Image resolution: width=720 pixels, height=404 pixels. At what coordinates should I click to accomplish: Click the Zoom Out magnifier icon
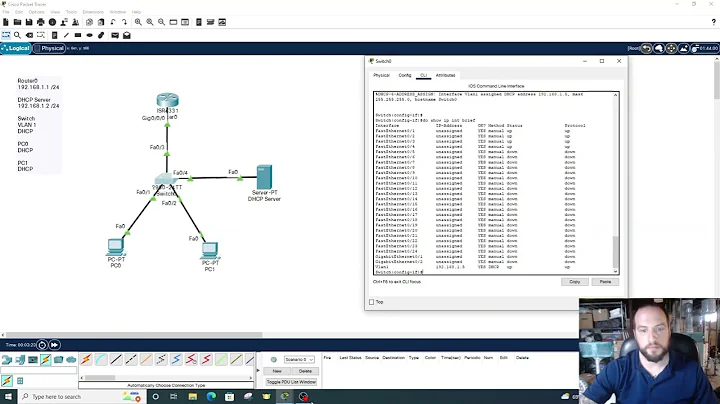tap(162, 22)
